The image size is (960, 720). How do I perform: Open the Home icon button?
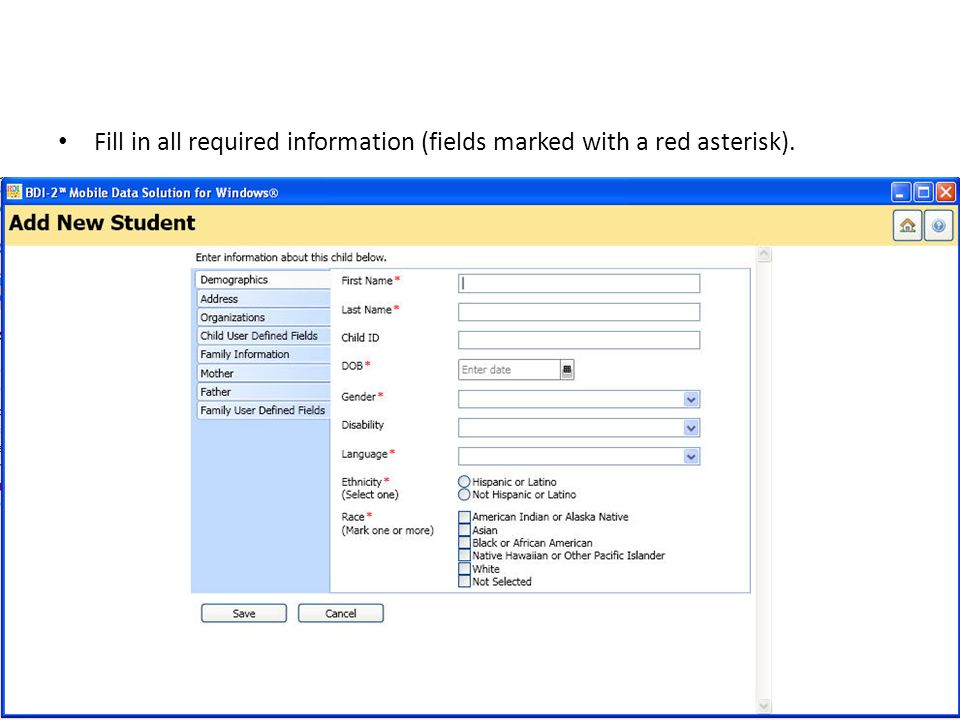[x=907, y=225]
